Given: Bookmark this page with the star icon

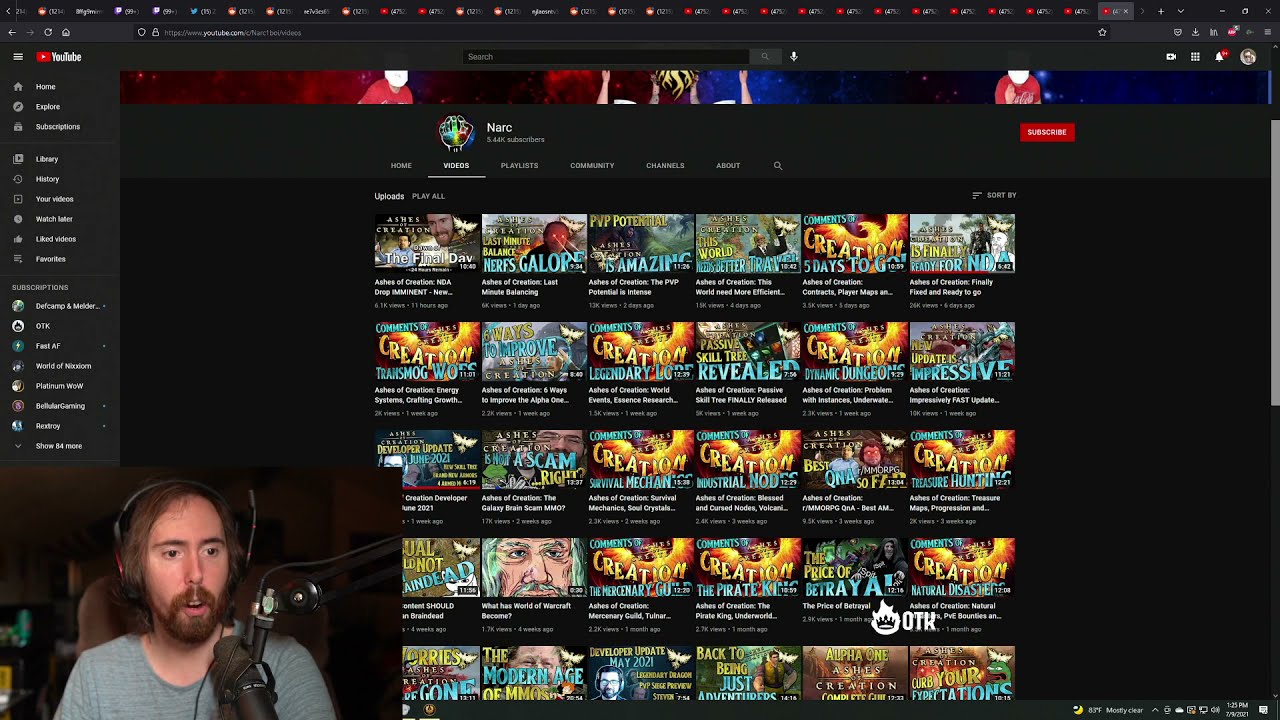Looking at the screenshot, I should (x=1102, y=32).
